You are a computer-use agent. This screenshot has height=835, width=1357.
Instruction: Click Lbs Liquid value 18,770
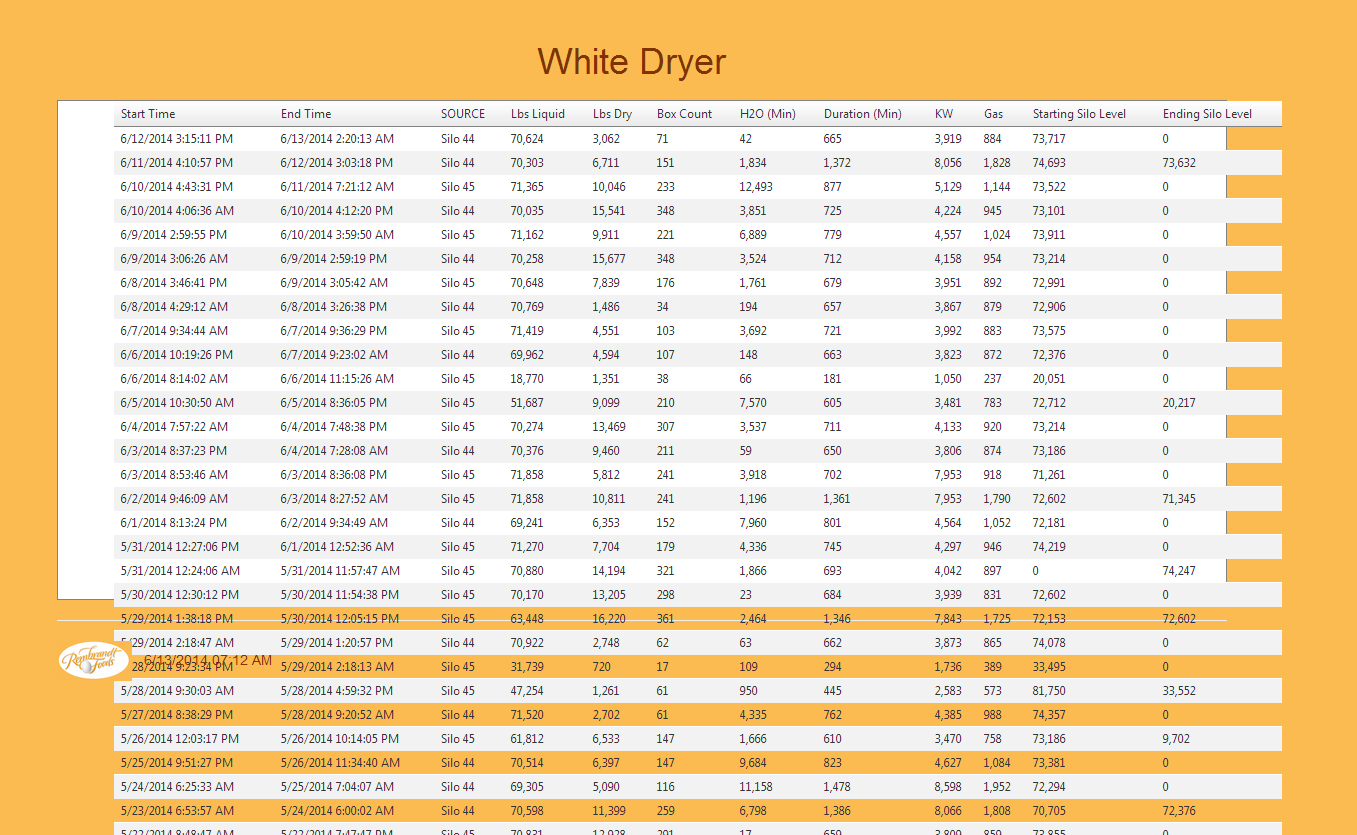[x=527, y=379]
